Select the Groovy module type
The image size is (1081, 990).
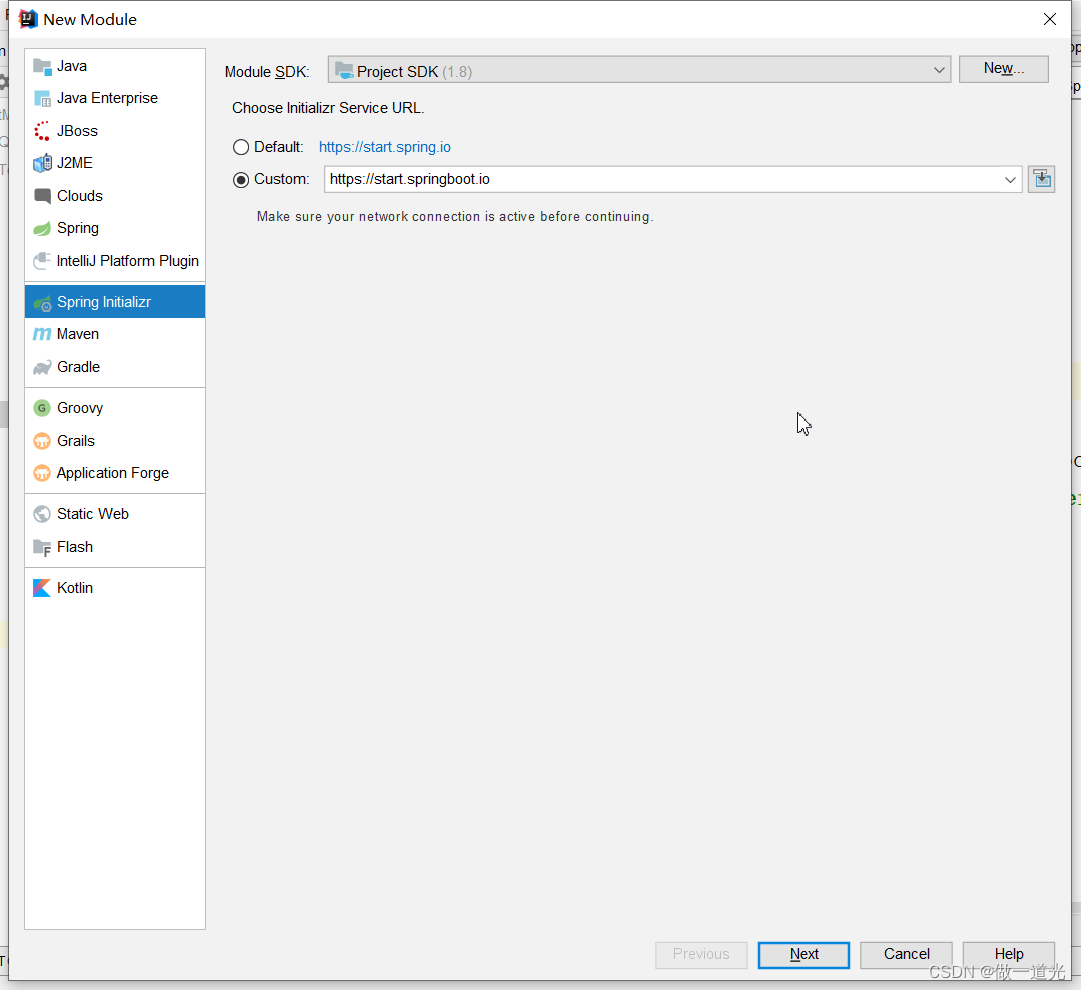79,407
